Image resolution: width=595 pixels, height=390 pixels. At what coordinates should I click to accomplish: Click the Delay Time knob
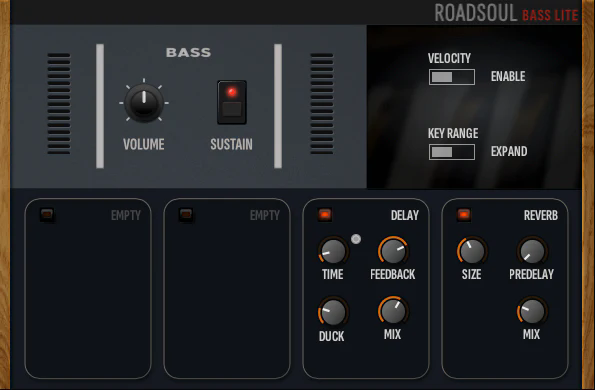pyautogui.click(x=333, y=251)
